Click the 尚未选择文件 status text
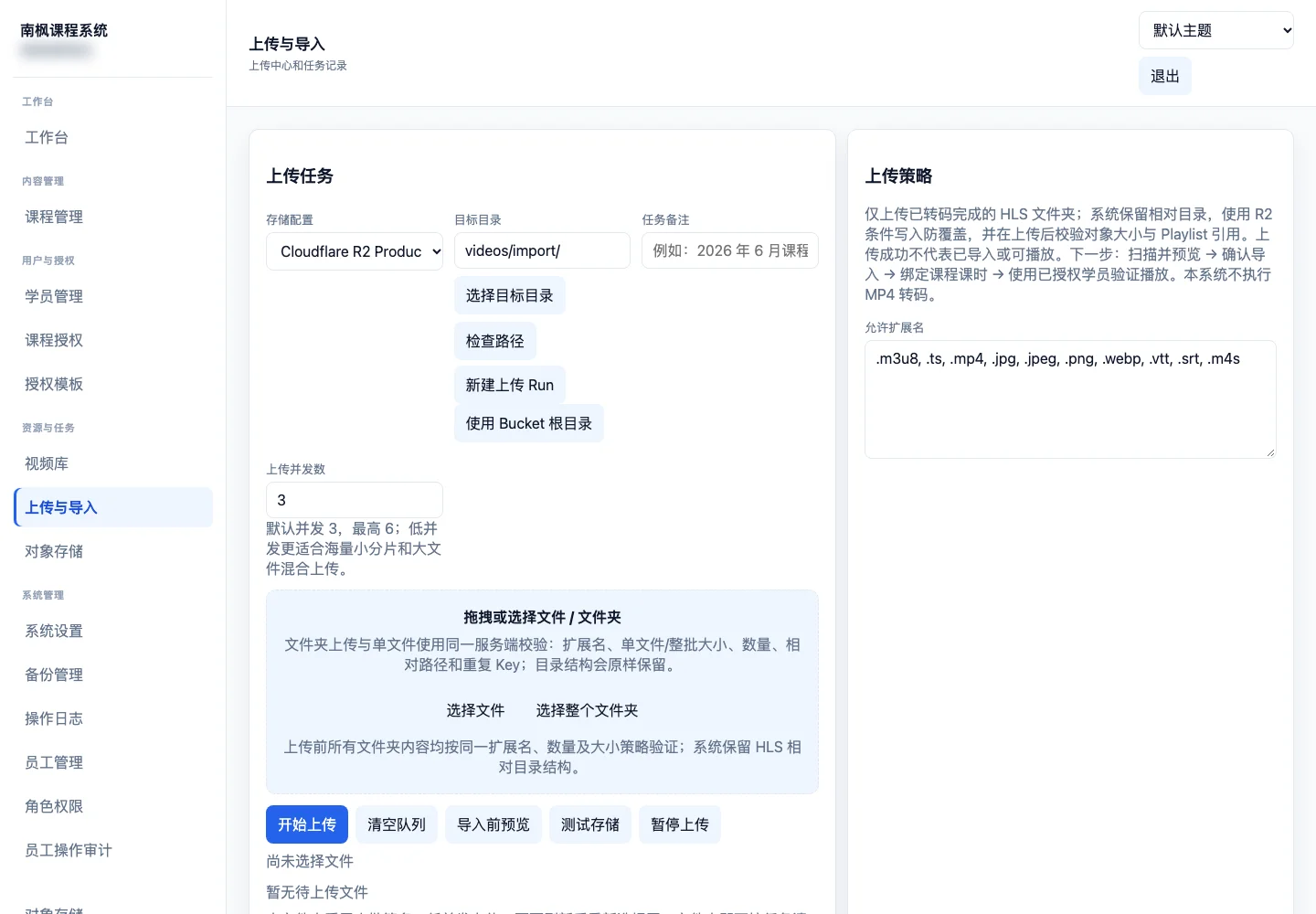This screenshot has height=914, width=1316. [310, 861]
